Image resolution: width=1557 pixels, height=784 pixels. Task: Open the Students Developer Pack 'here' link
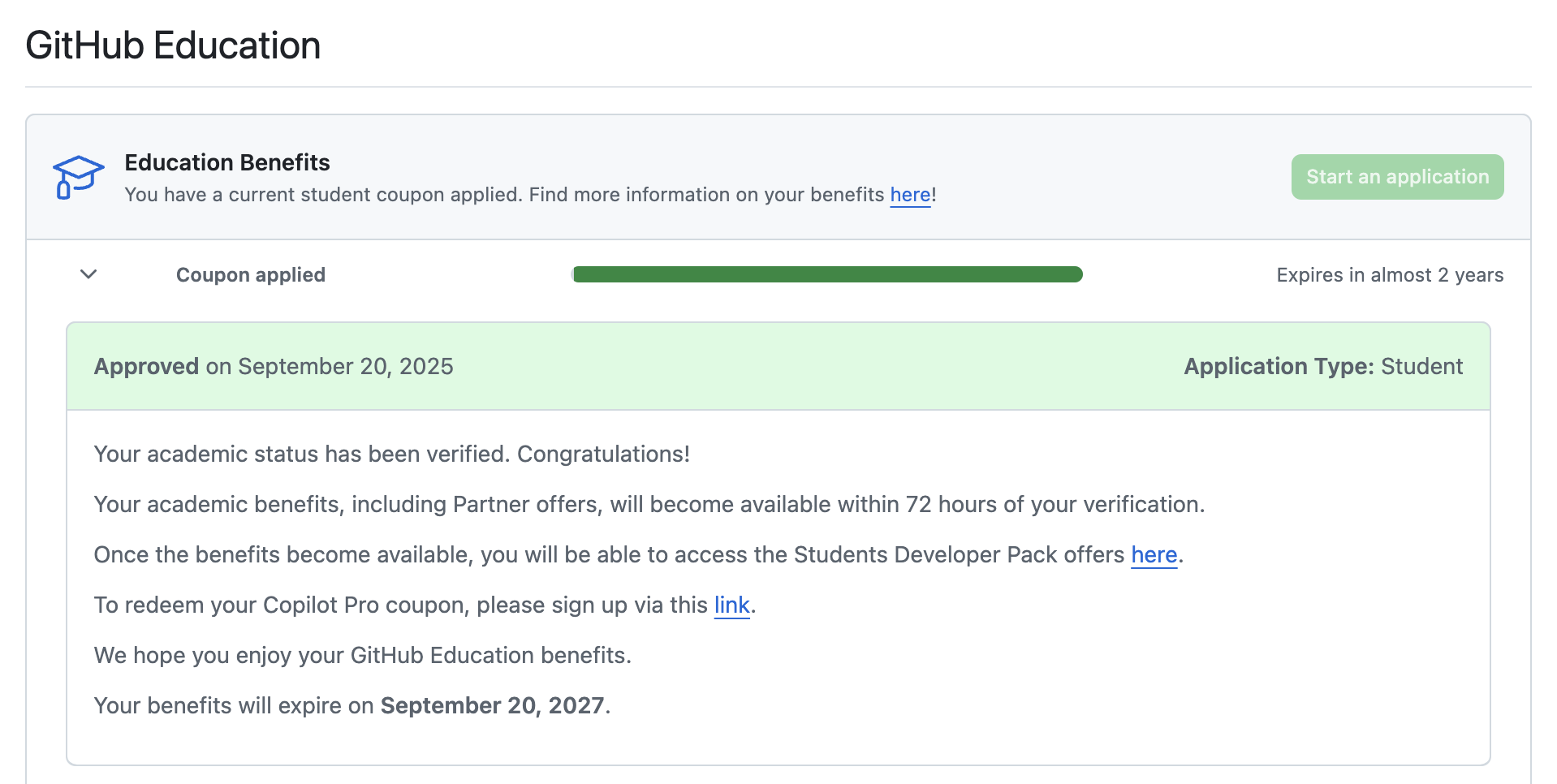(x=1154, y=554)
